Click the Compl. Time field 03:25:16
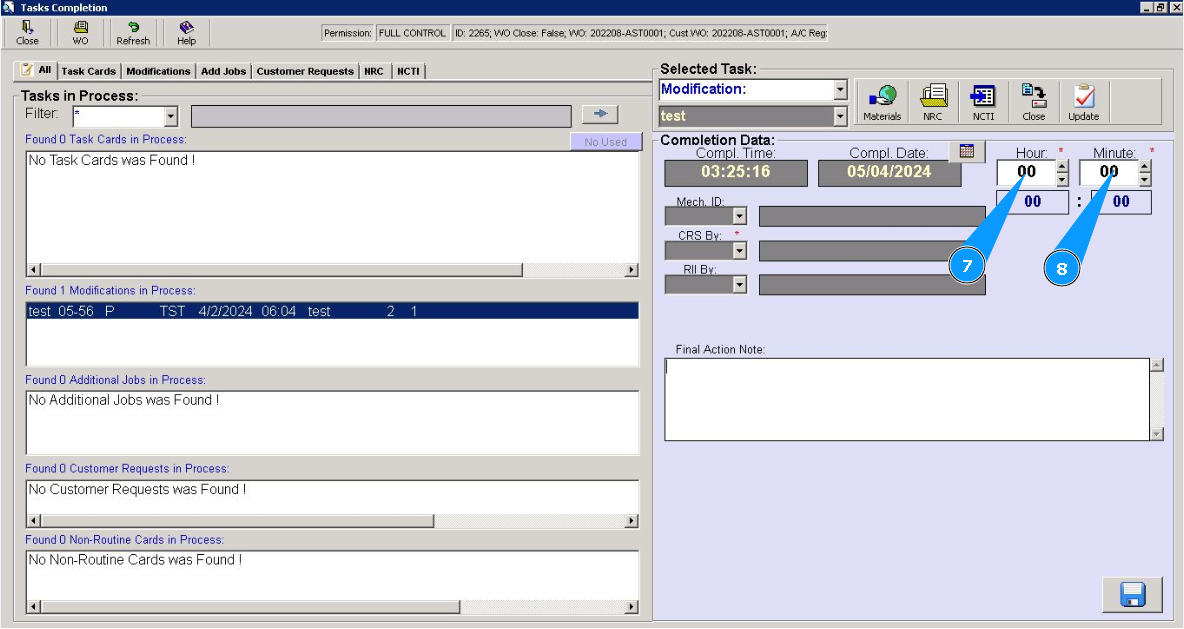The height and width of the screenshot is (629, 1184). [x=735, y=172]
